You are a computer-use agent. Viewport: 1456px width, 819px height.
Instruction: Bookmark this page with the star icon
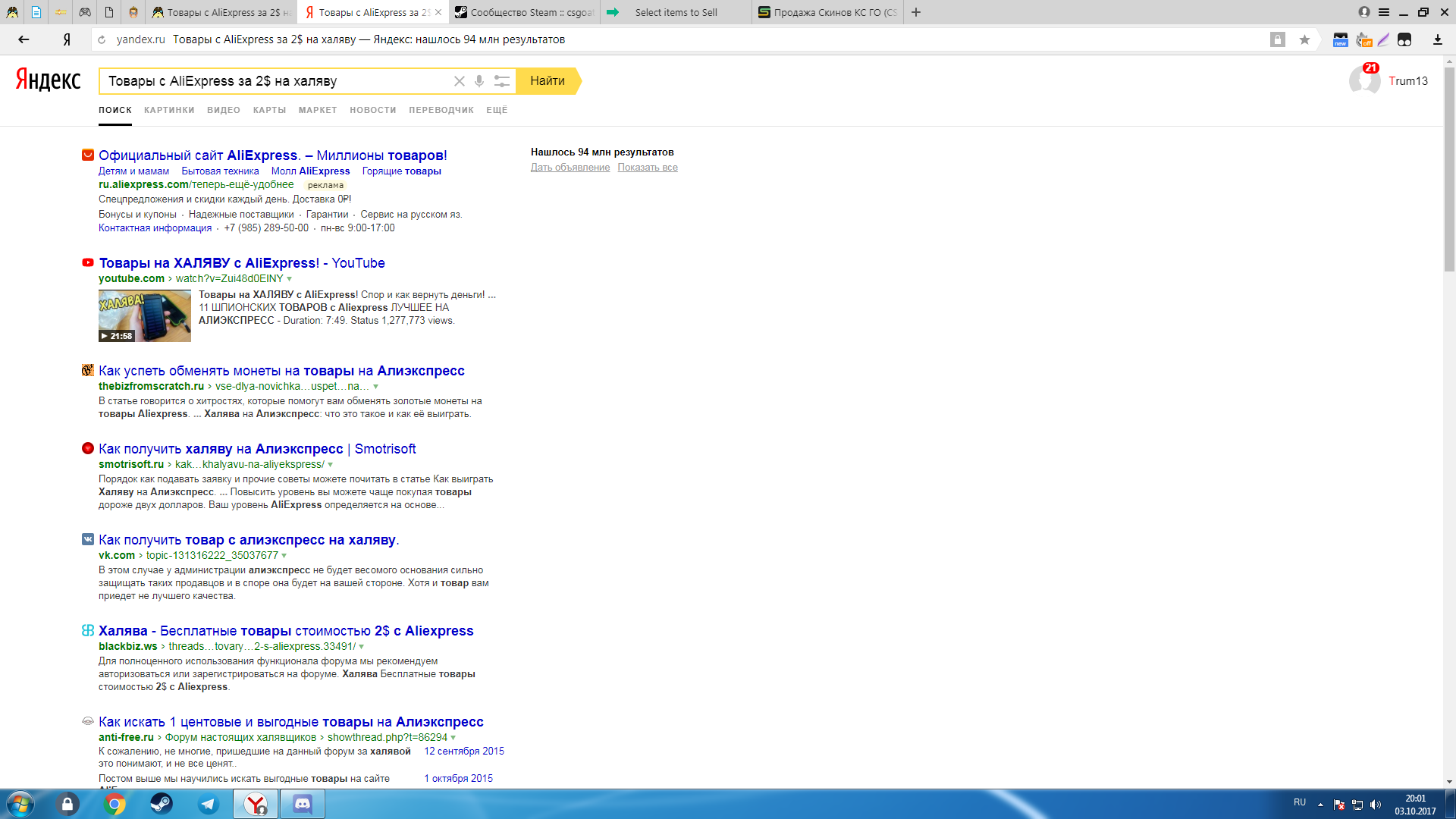(1304, 39)
